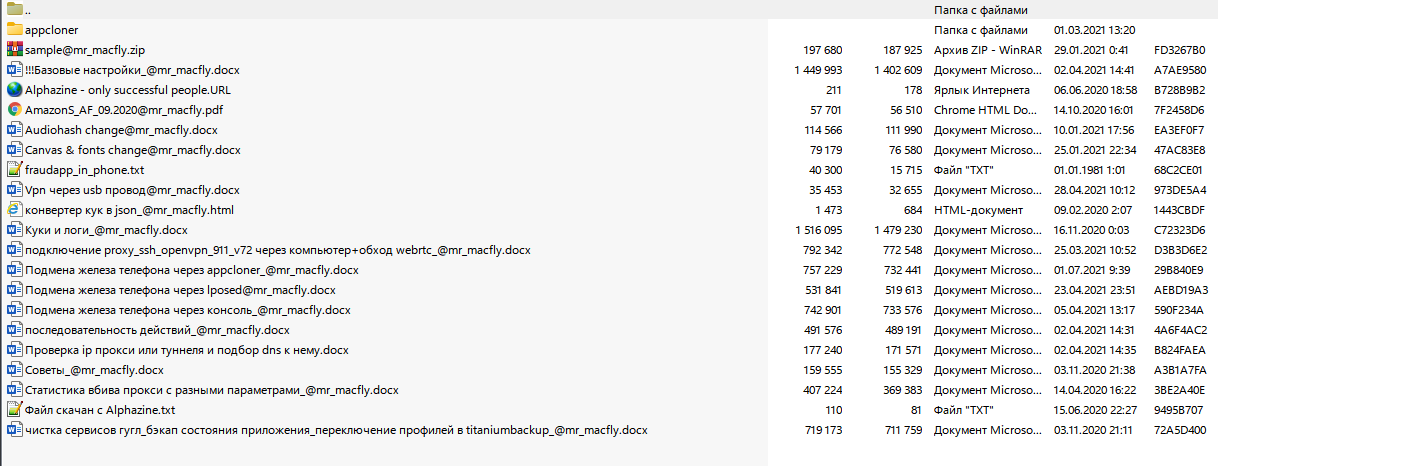Select Подмена железа телефона через appcloner file
This screenshot has height=466, width=1421.
pos(192,270)
